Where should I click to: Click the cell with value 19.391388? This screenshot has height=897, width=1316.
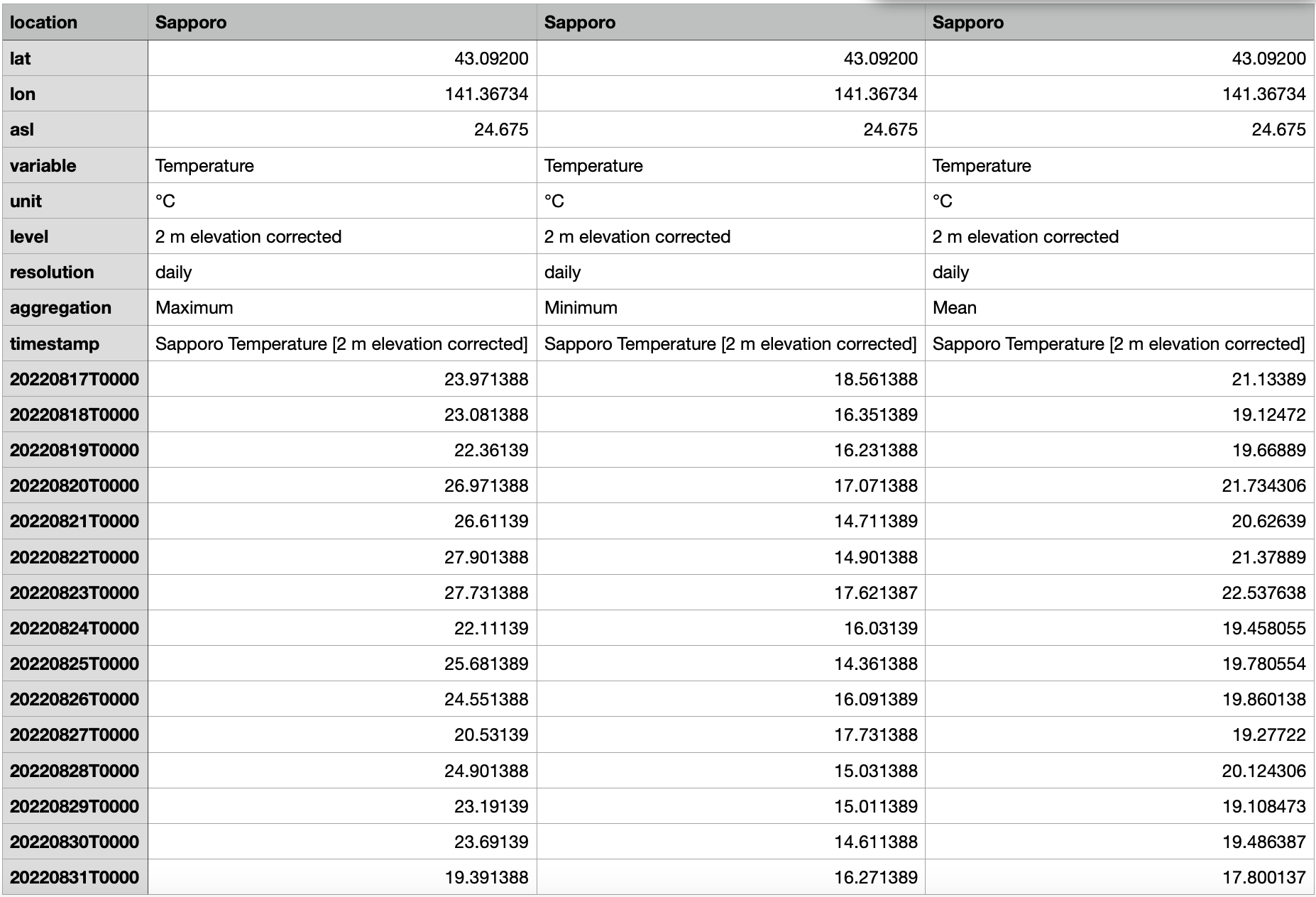[x=342, y=877]
